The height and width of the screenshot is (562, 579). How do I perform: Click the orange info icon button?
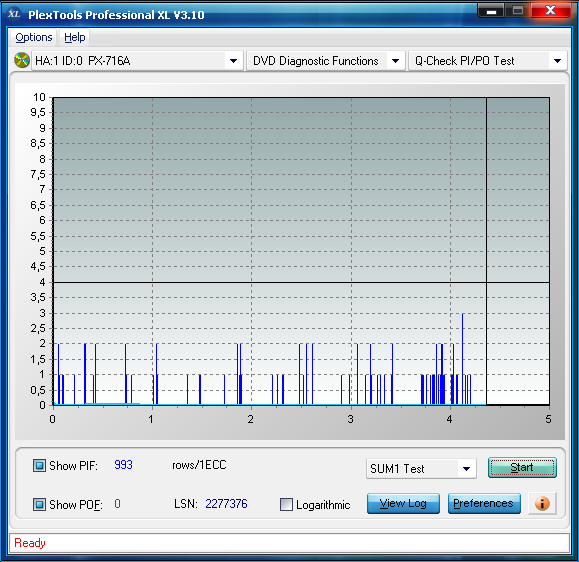(542, 503)
